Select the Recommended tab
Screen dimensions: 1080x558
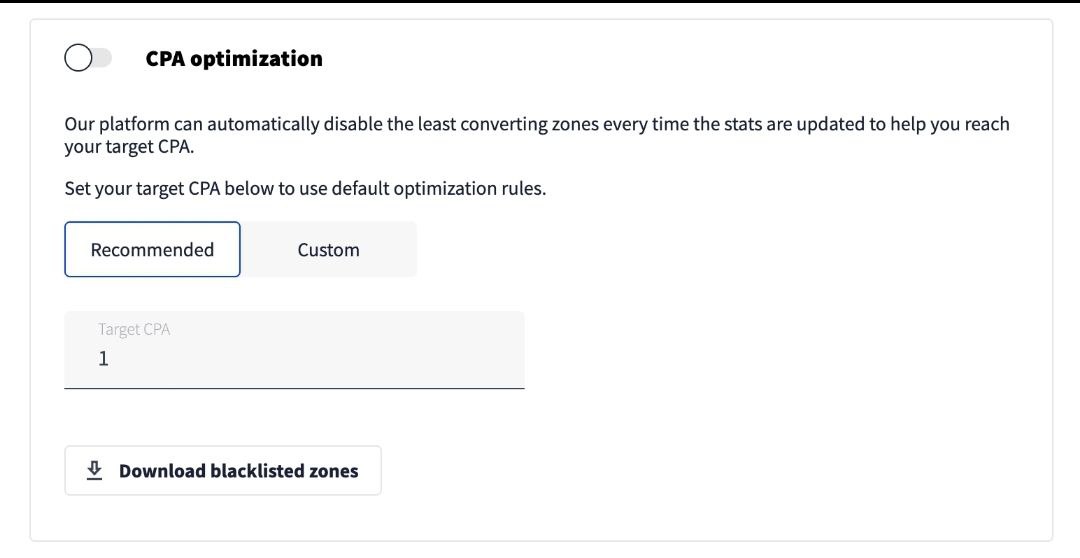(x=152, y=249)
